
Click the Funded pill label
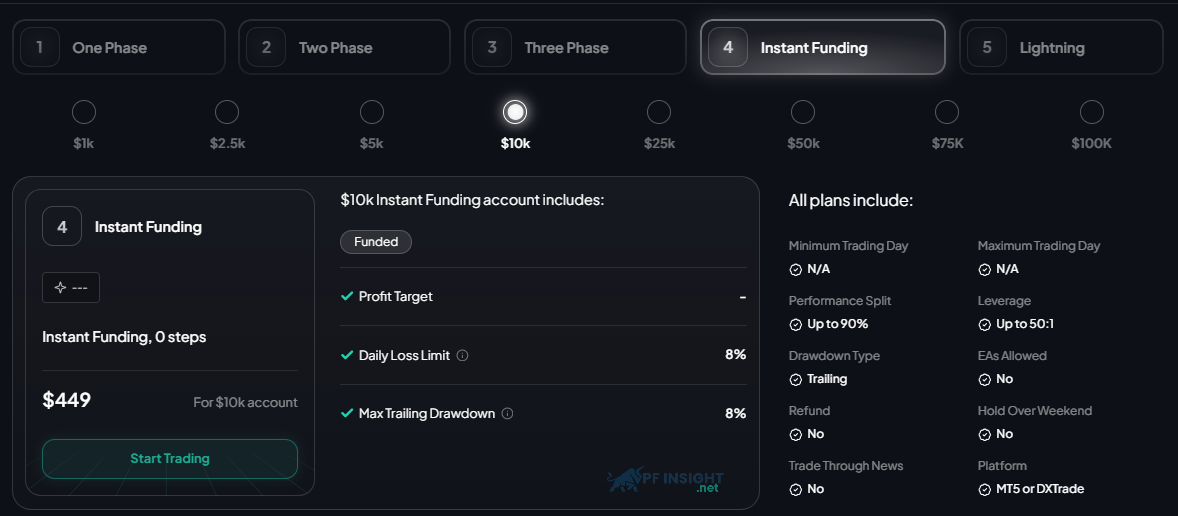[376, 242]
